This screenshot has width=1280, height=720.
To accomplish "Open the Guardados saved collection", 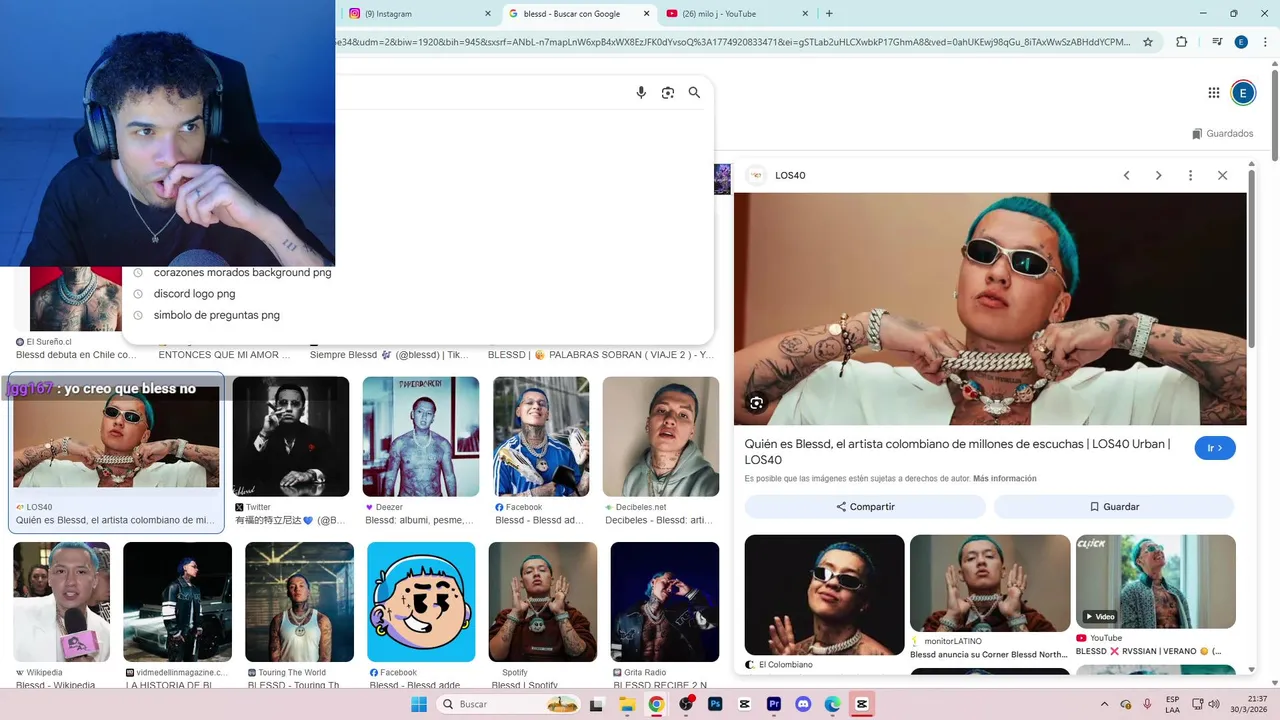I will click(x=1222, y=133).
